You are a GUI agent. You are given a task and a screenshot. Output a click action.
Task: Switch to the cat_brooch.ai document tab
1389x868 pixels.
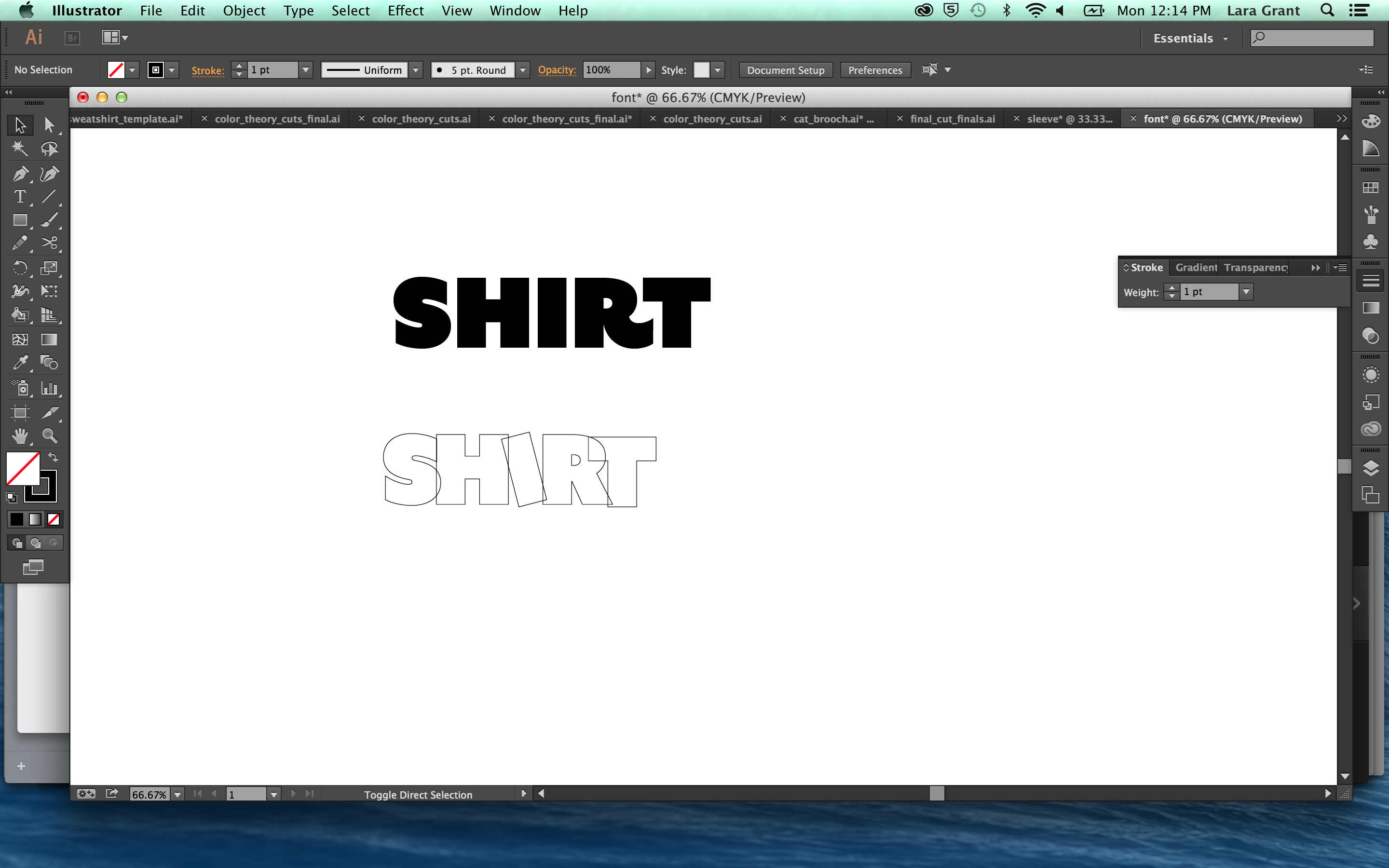pyautogui.click(x=833, y=119)
